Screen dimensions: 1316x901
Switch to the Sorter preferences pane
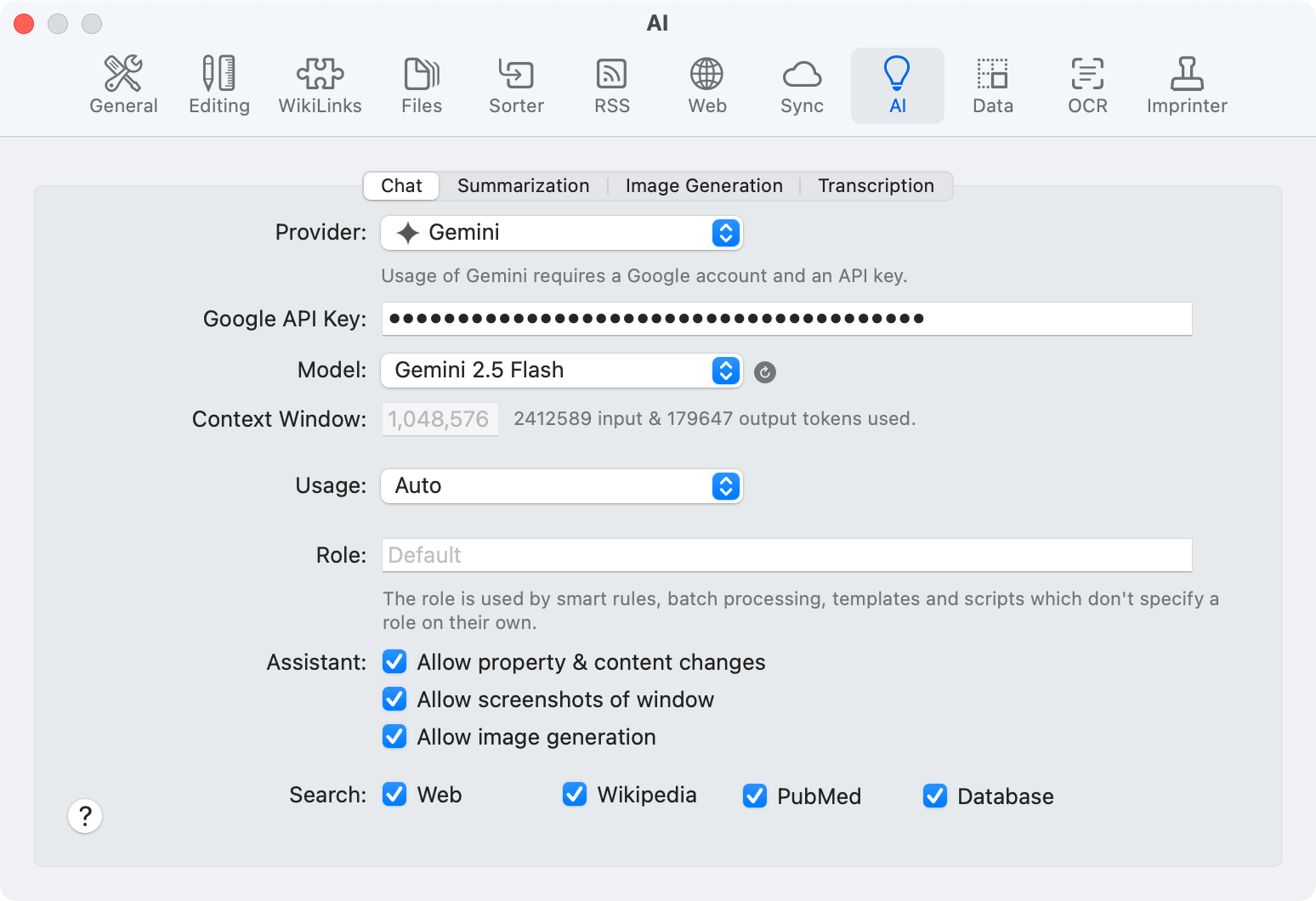516,85
